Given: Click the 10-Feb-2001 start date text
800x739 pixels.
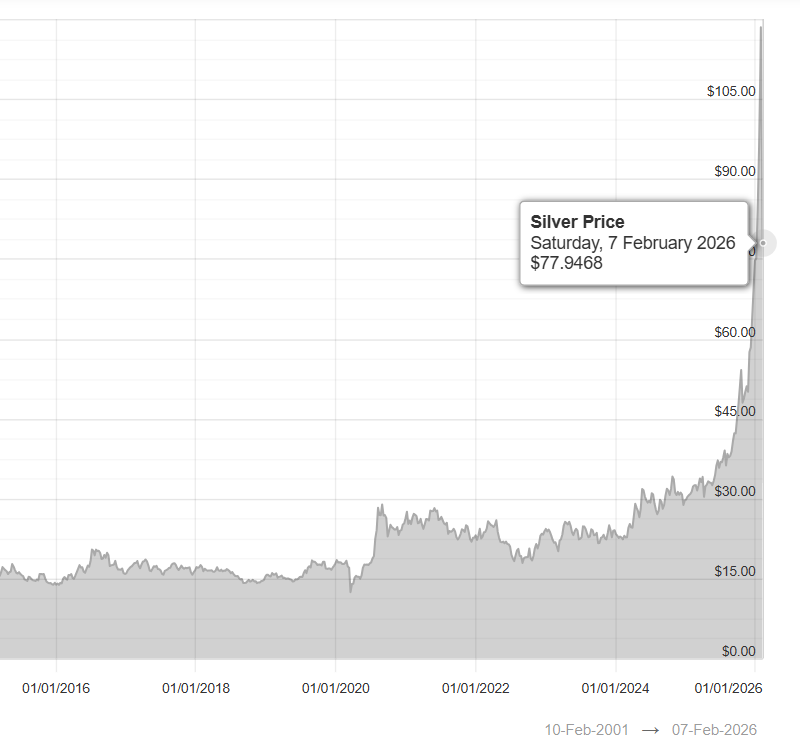Looking at the screenshot, I should point(586,730).
